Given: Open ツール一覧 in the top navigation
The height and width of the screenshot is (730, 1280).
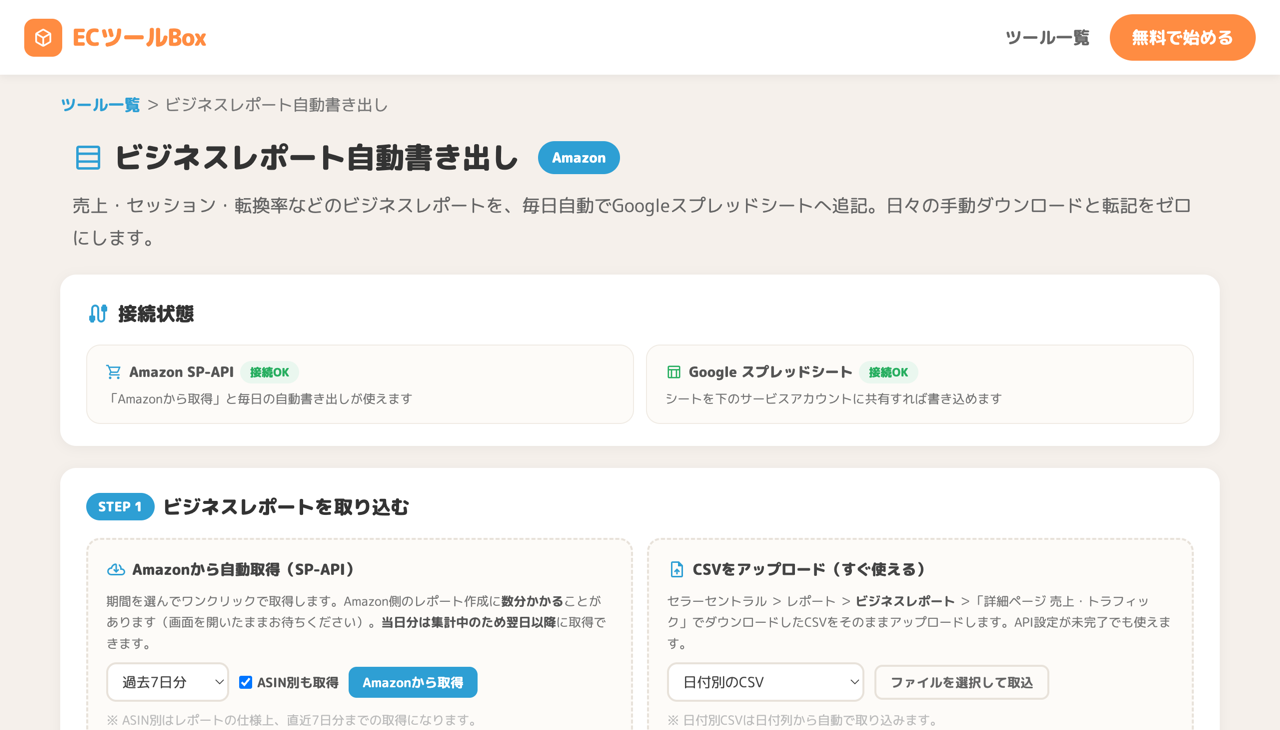Looking at the screenshot, I should [1047, 38].
